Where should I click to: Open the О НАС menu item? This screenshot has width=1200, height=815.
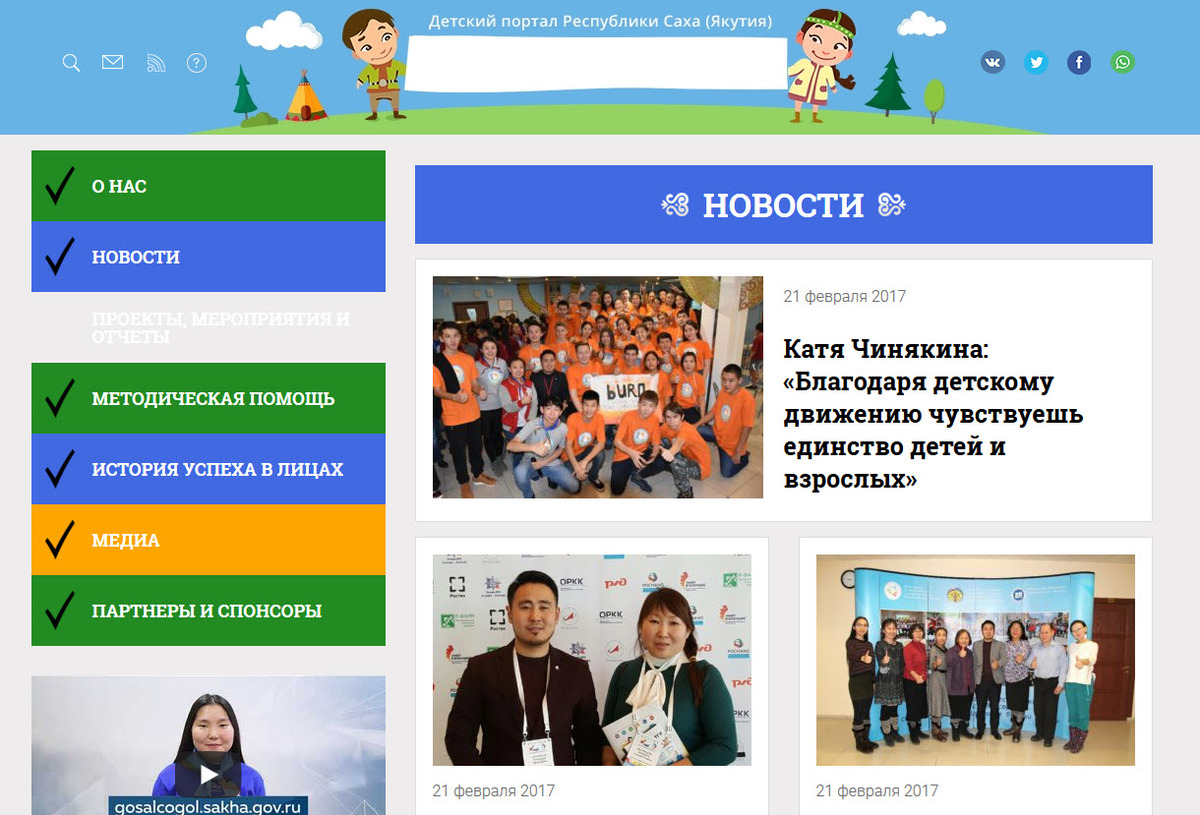(208, 186)
